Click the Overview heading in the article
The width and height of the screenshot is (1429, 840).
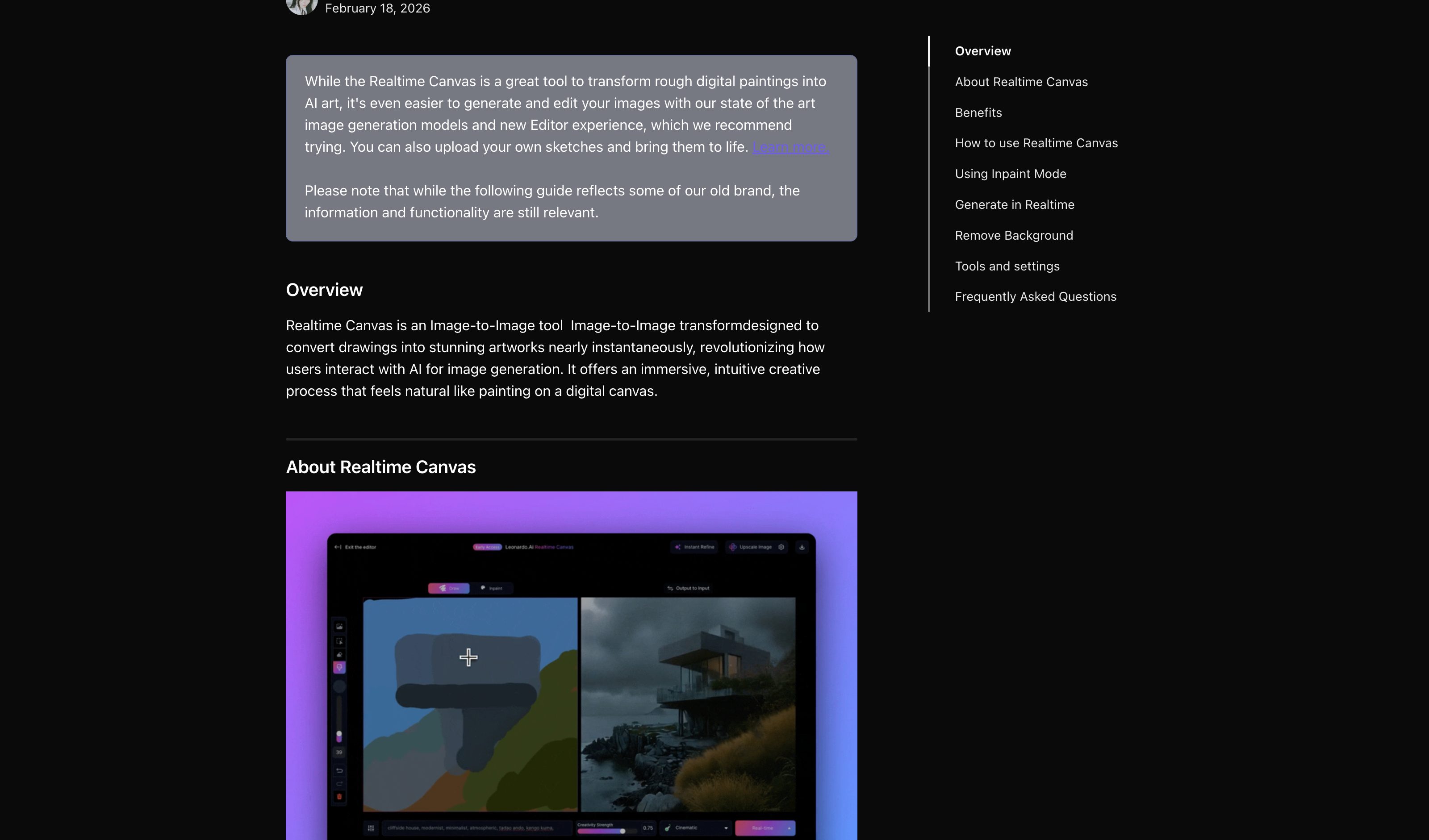(324, 290)
